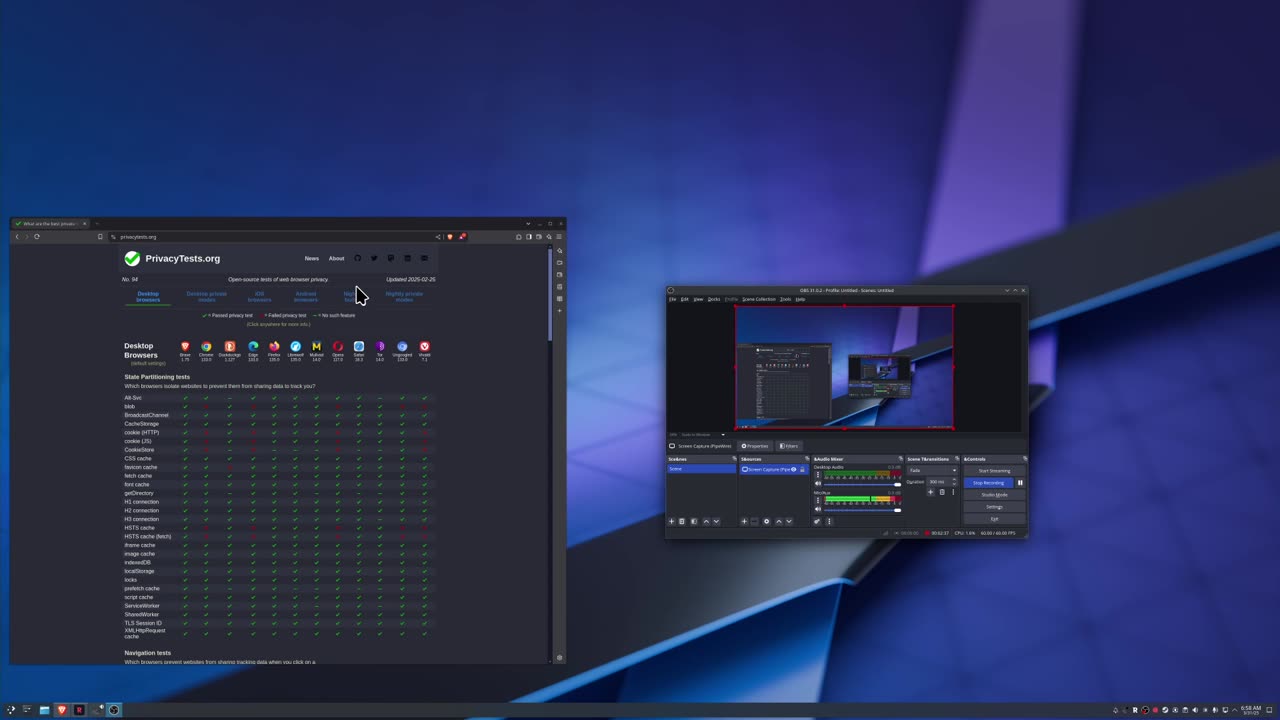Click the Edge browser icon in the table header
Viewport: 1280px width, 720px height.
(253, 346)
